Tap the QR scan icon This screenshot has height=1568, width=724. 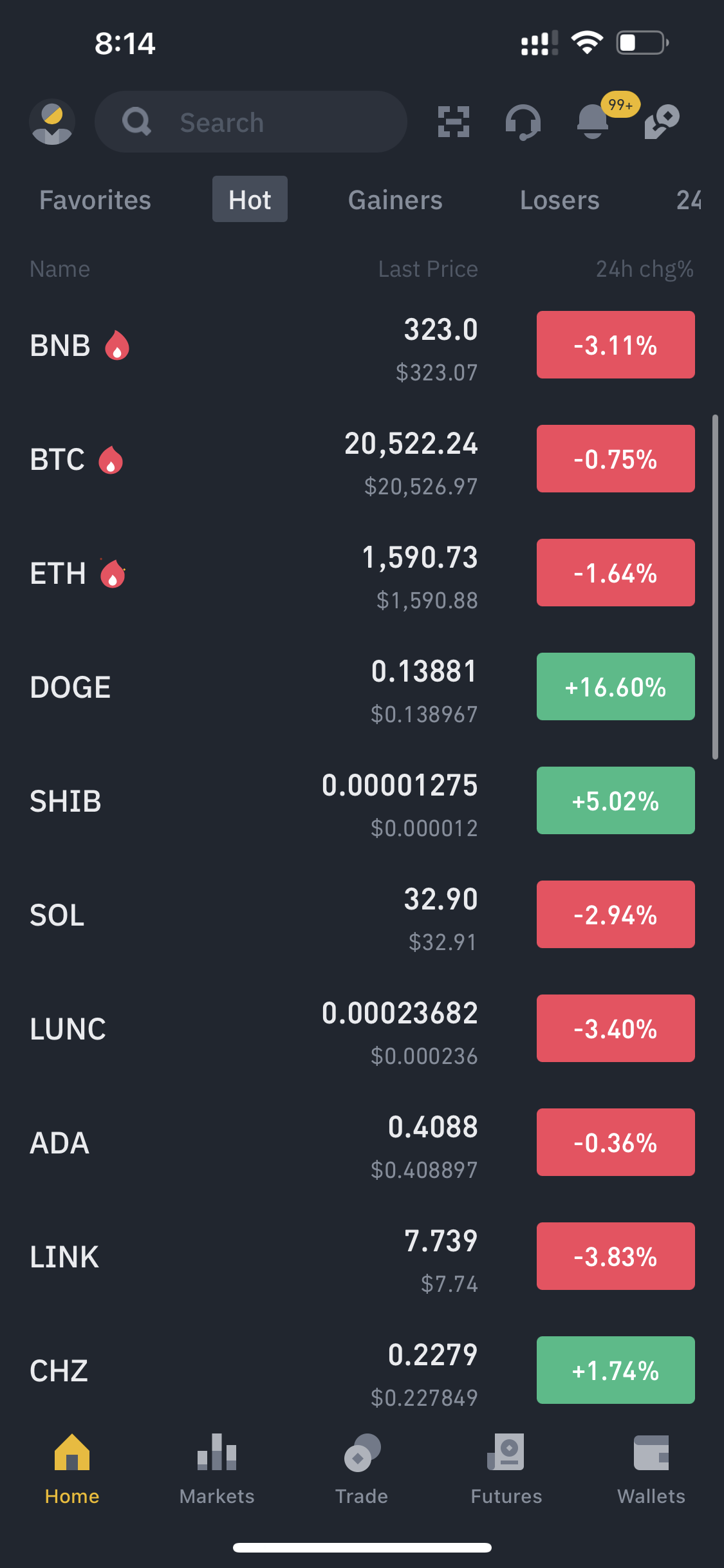(x=454, y=122)
